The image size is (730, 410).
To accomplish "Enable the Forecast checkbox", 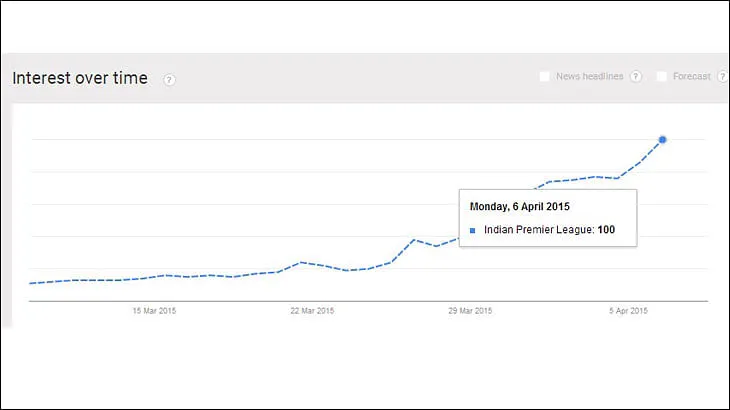I will [662, 76].
